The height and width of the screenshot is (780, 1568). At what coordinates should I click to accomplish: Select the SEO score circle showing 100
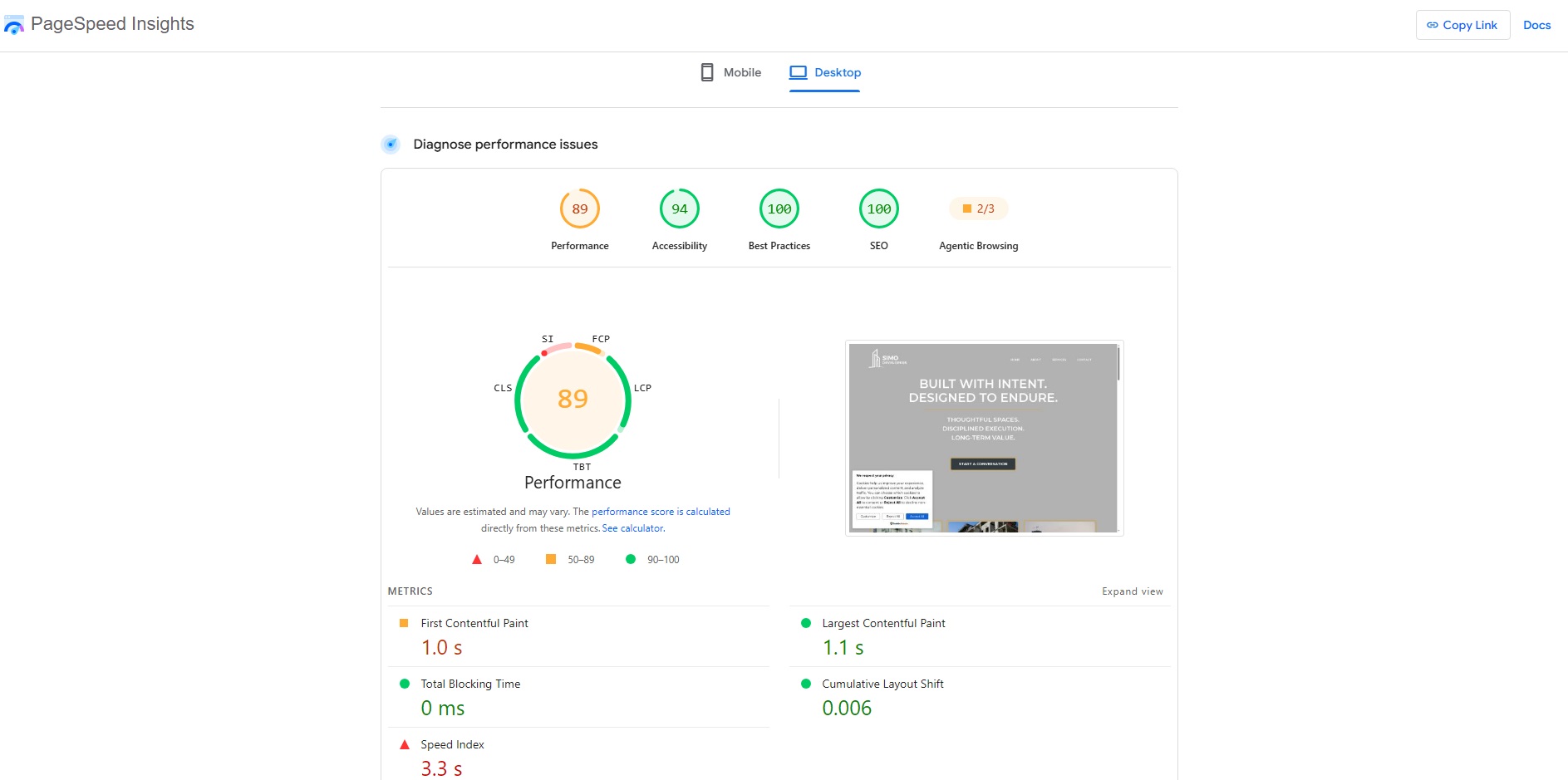coord(879,208)
